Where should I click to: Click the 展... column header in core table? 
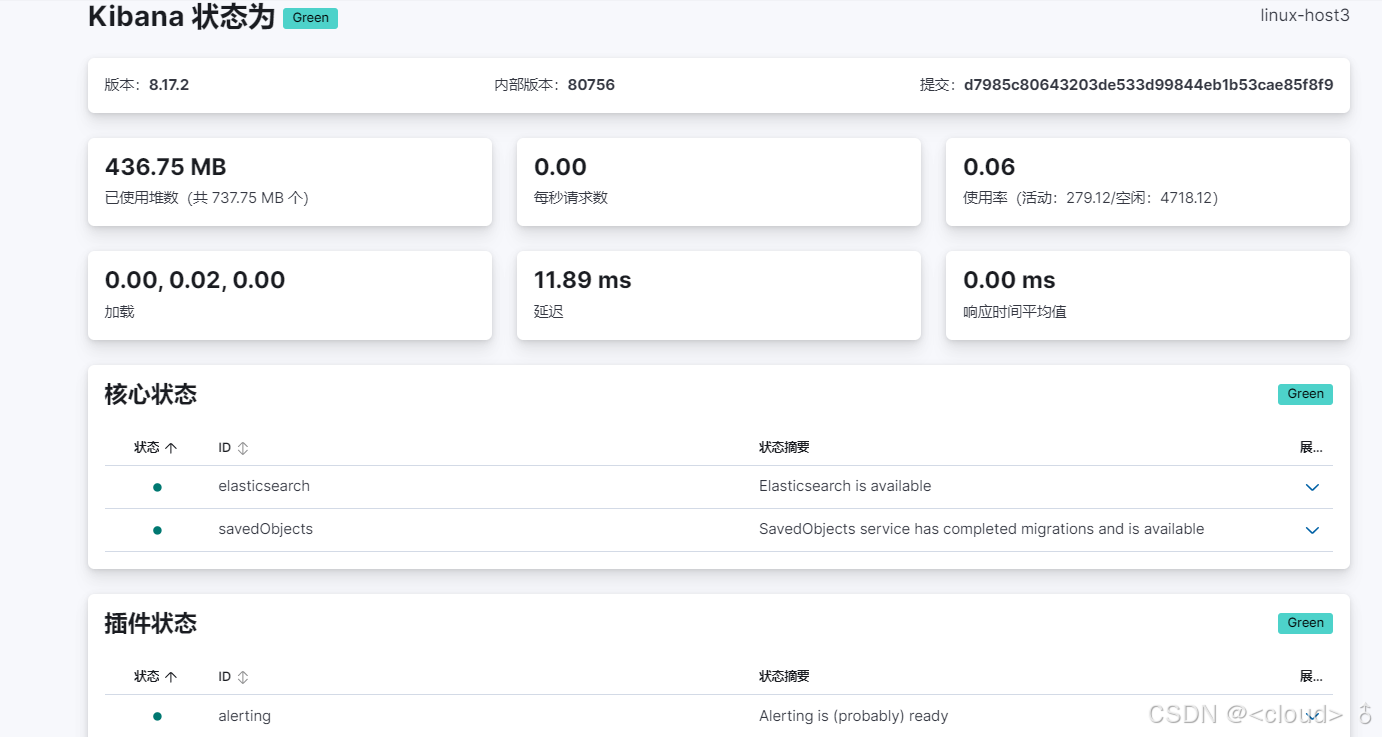1311,448
